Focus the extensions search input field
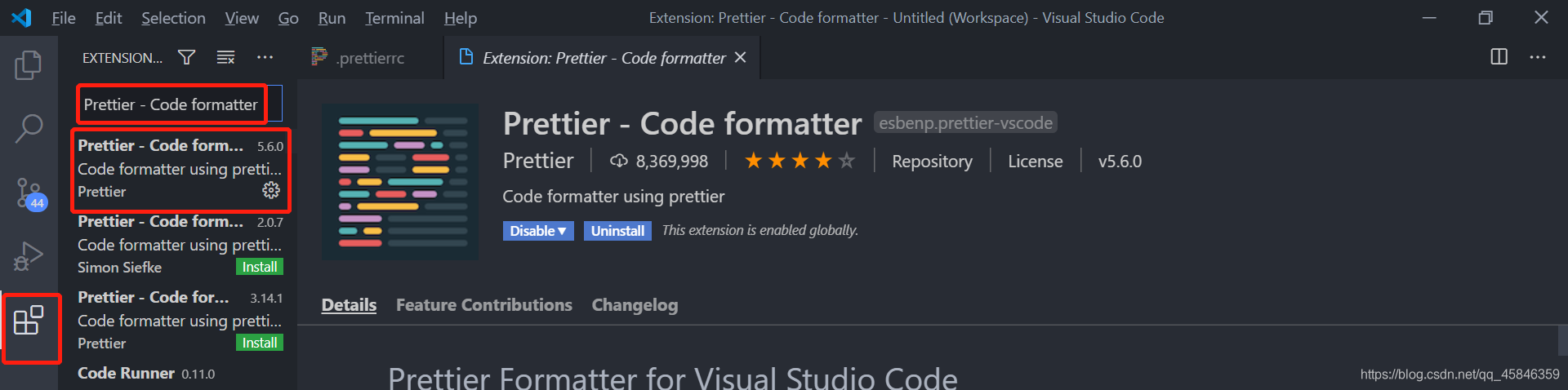The image size is (1568, 390). click(180, 104)
